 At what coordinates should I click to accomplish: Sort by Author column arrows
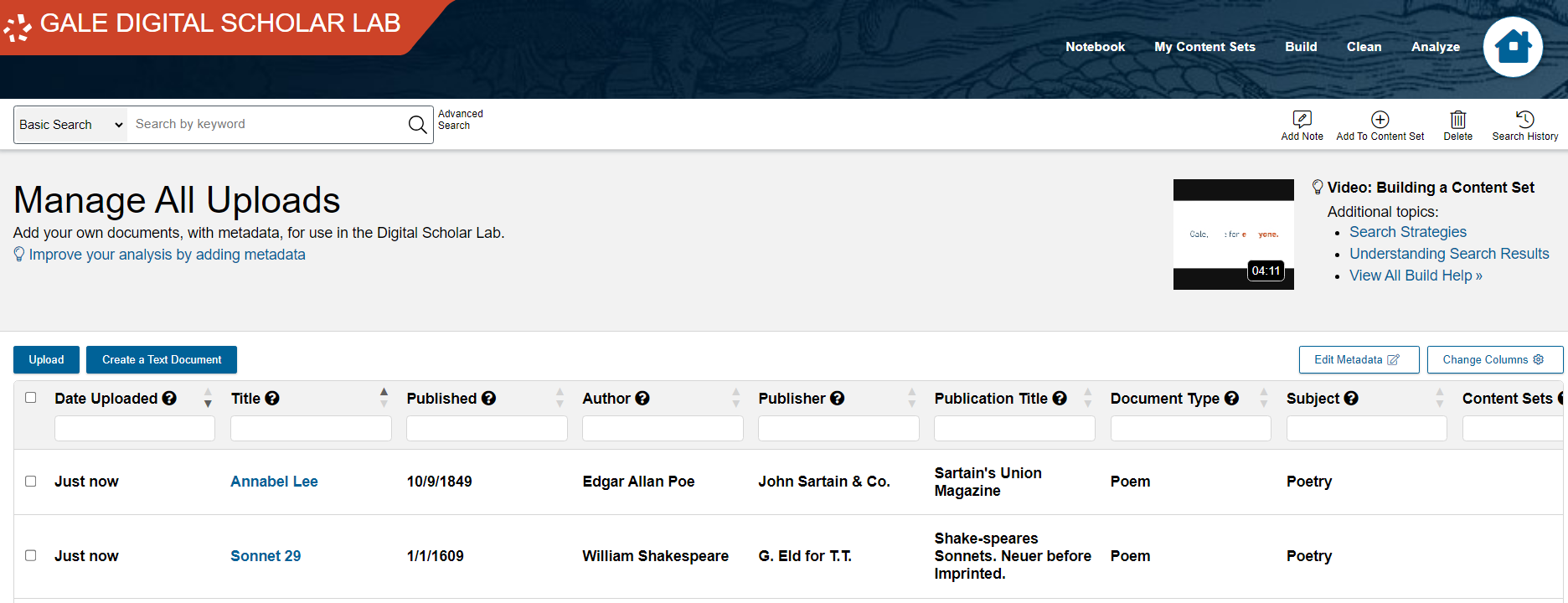[x=735, y=398]
